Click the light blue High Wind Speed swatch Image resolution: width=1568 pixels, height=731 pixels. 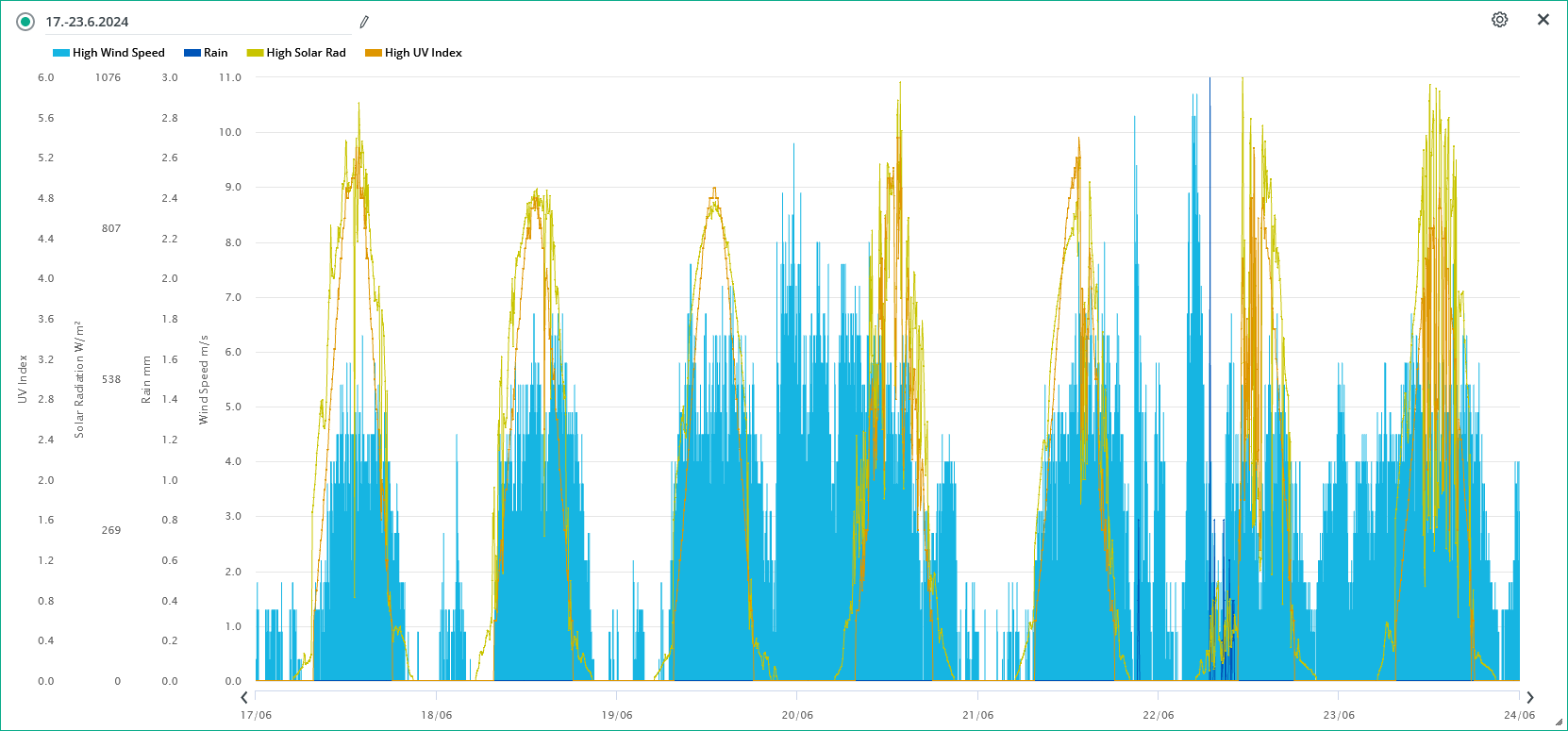pyautogui.click(x=60, y=53)
